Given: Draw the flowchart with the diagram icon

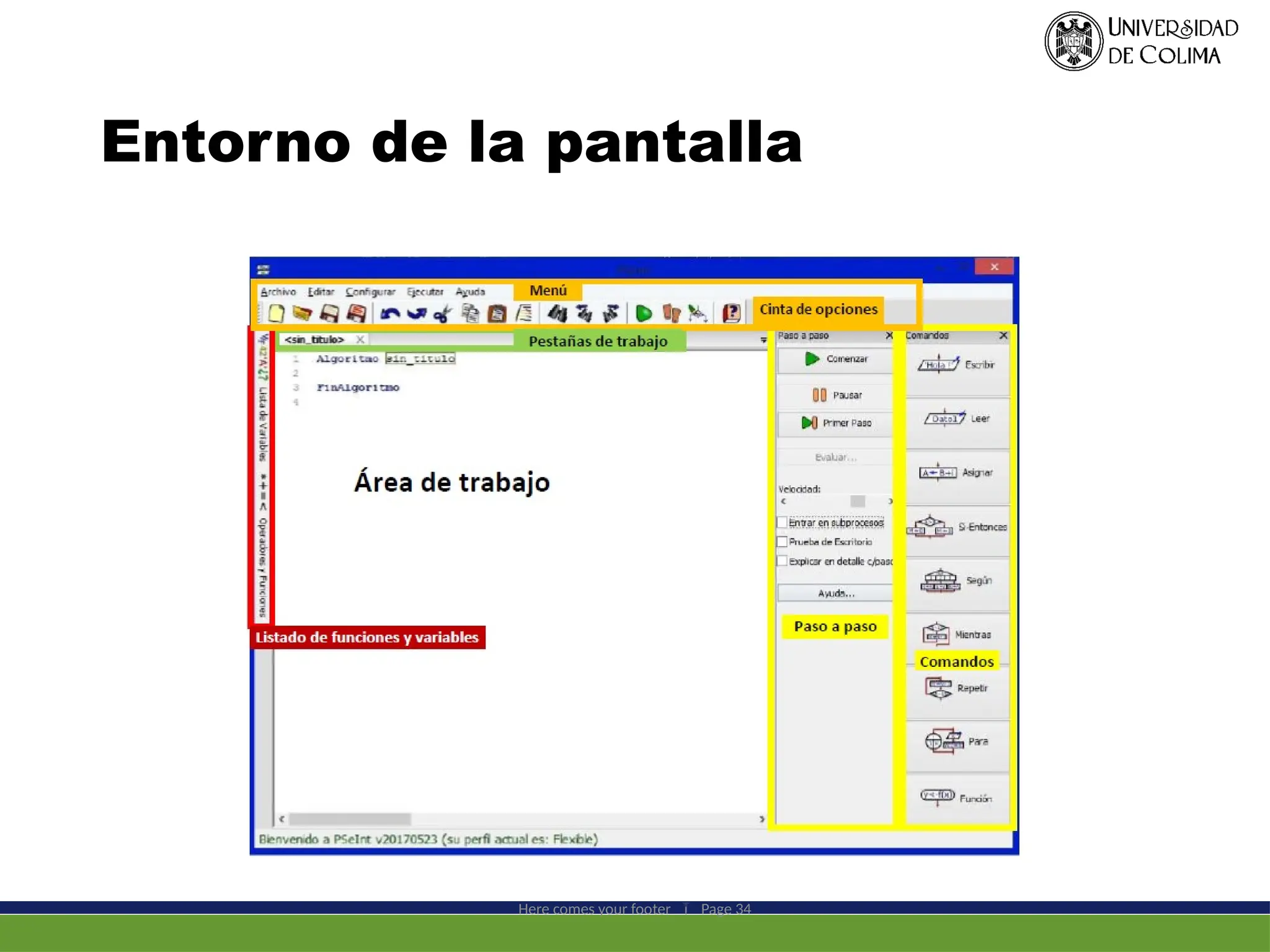Looking at the screenshot, I should tap(698, 314).
